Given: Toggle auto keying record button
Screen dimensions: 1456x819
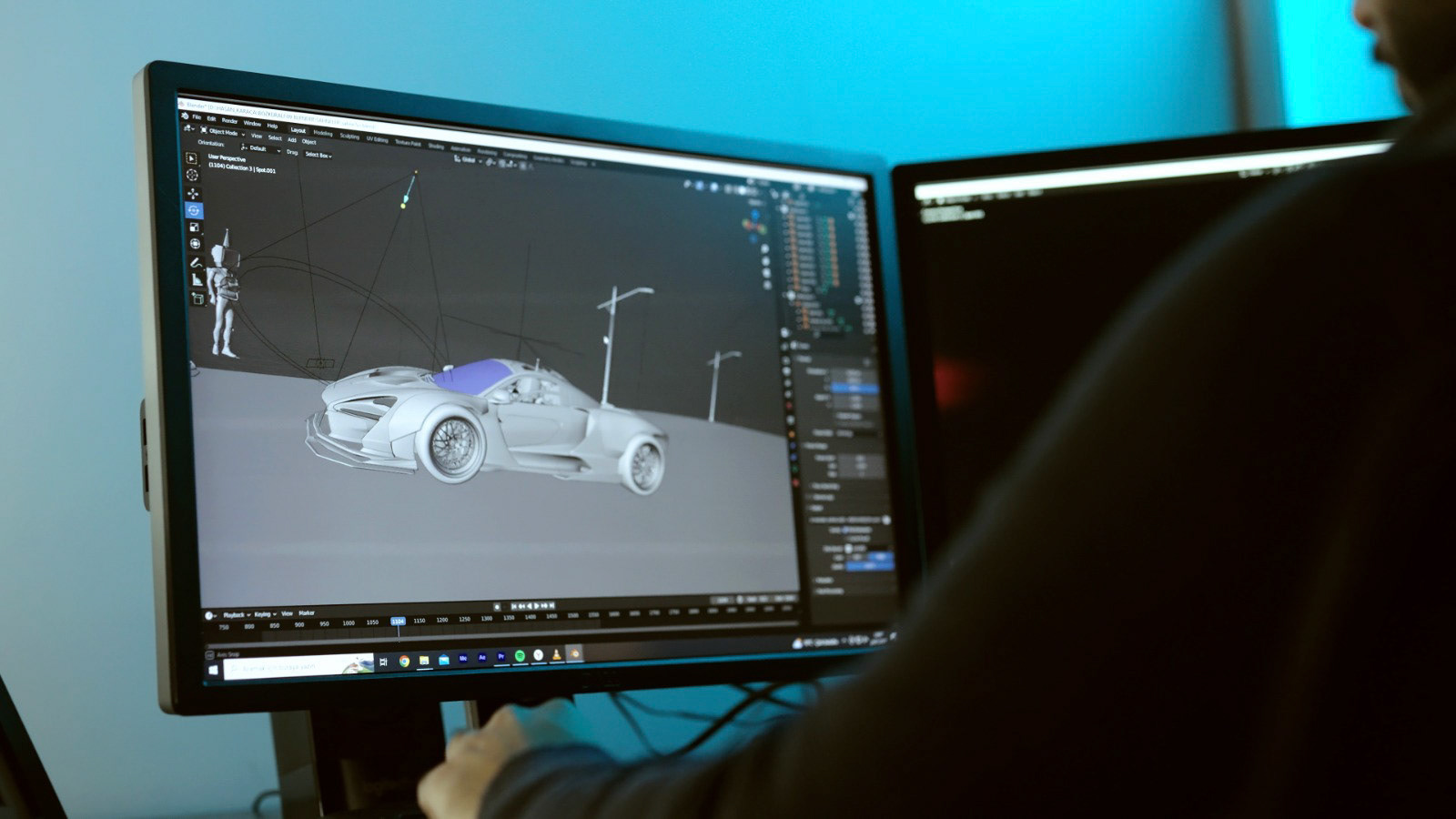Looking at the screenshot, I should 497,607.
